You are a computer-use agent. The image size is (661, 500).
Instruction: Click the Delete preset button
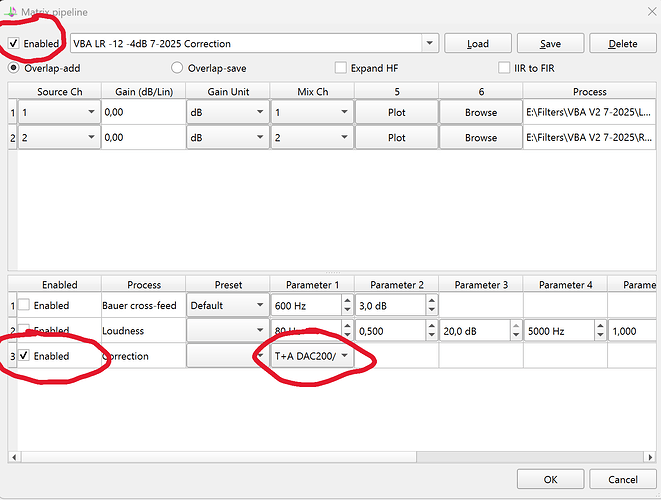[621, 44]
